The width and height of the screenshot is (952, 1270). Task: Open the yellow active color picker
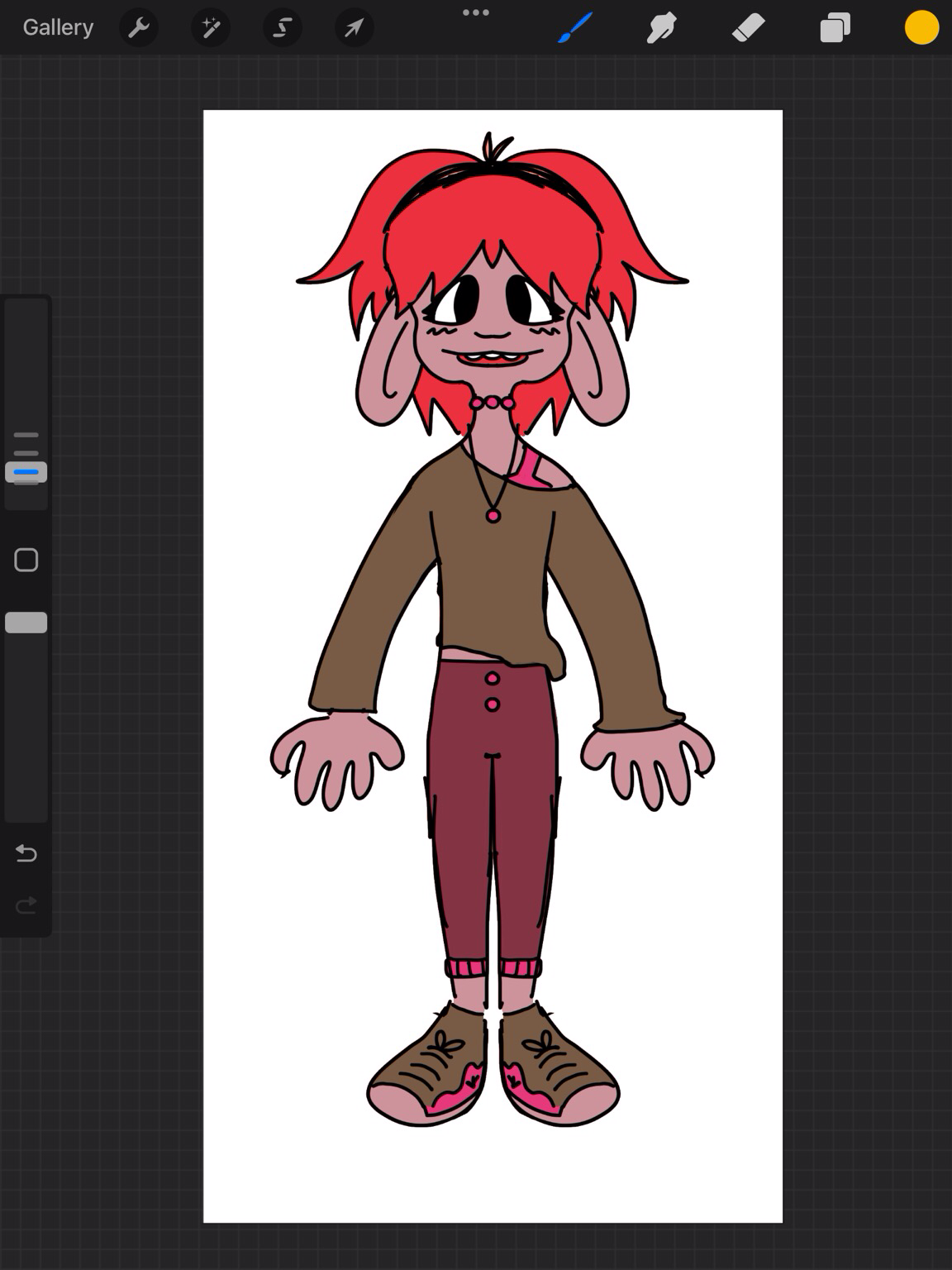pyautogui.click(x=921, y=27)
